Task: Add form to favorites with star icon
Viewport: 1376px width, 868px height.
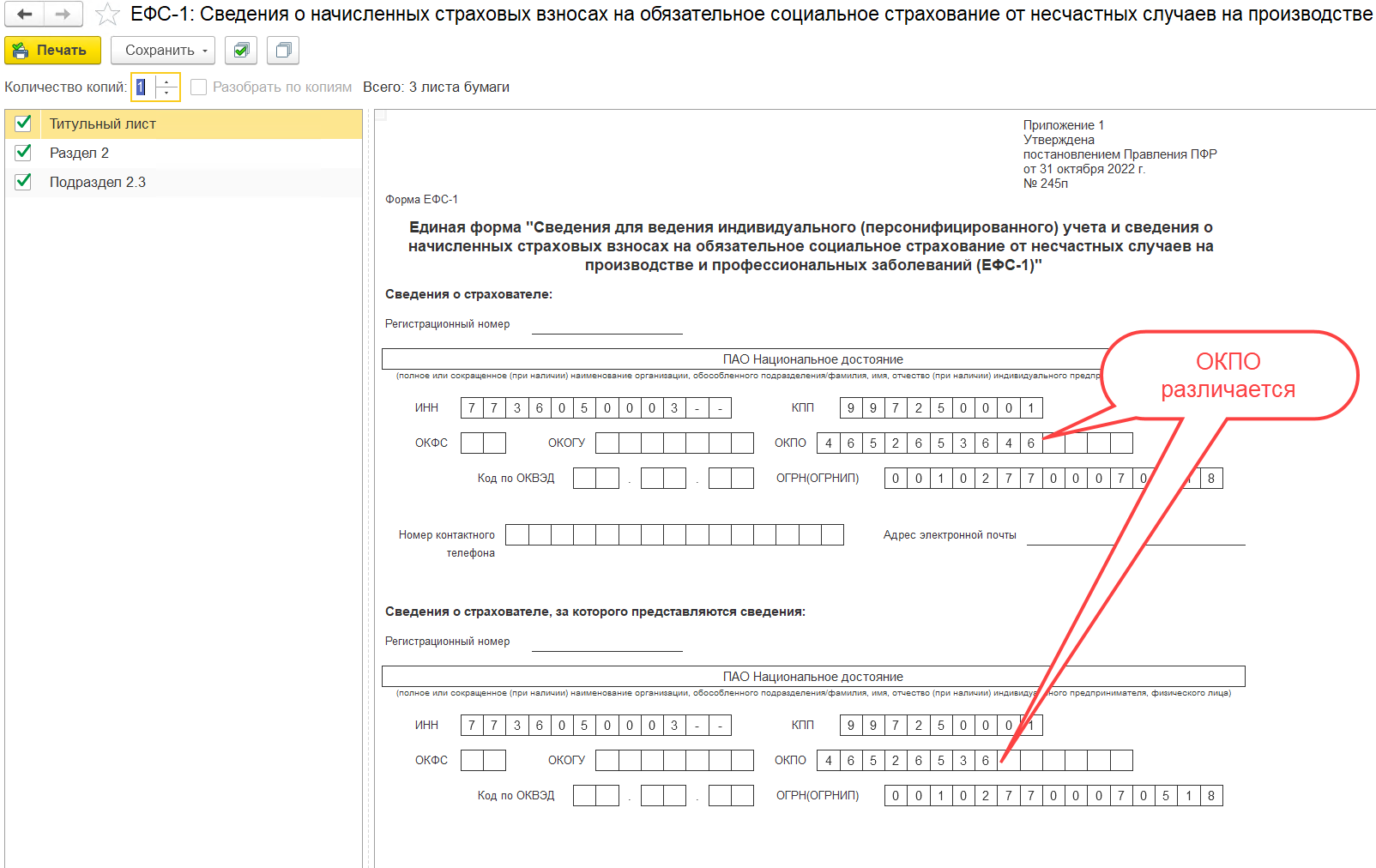Action: point(107,15)
